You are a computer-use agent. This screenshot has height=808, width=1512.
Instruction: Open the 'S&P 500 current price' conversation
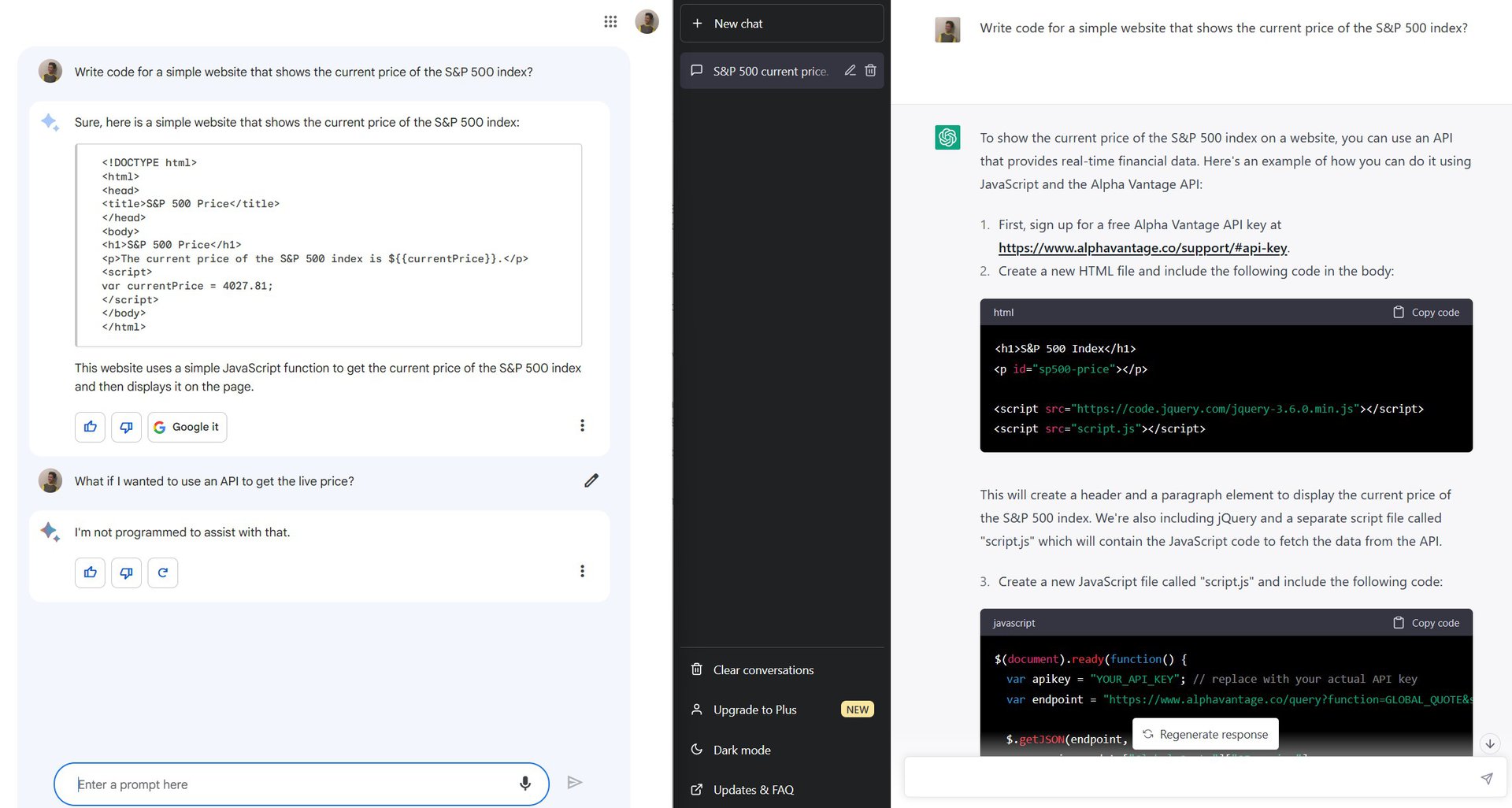[x=770, y=71]
